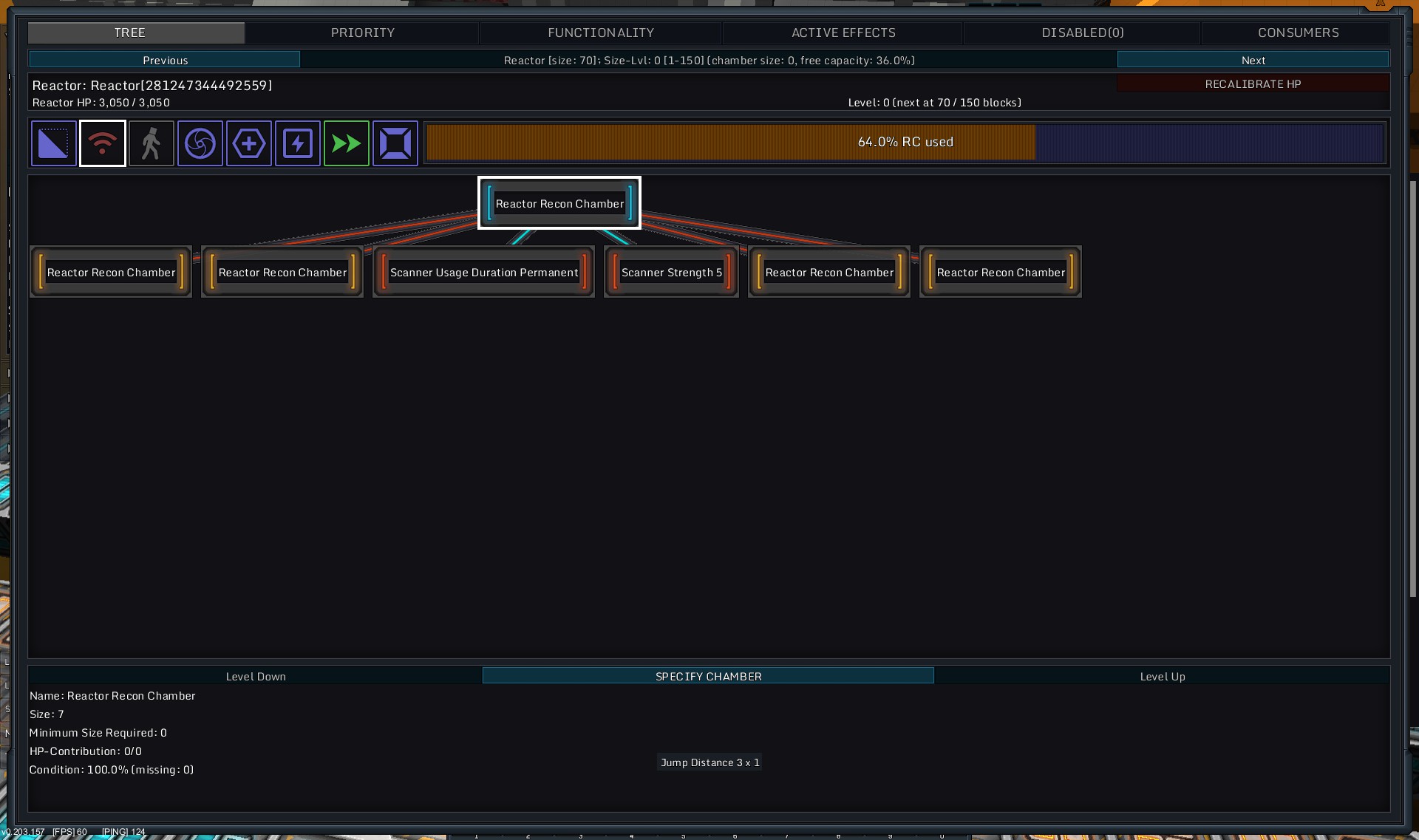Open the FUNCTIONALITY tab
This screenshot has height=840, width=1419.
point(600,33)
